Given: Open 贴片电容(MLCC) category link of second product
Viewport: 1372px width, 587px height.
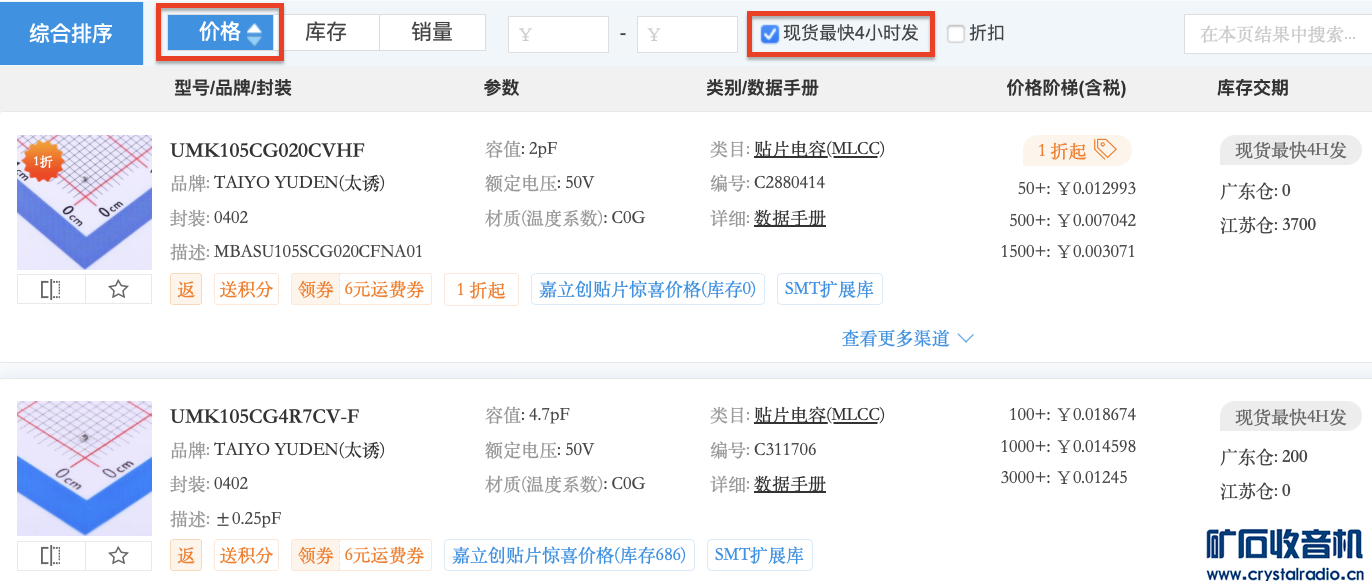Looking at the screenshot, I should [x=819, y=415].
